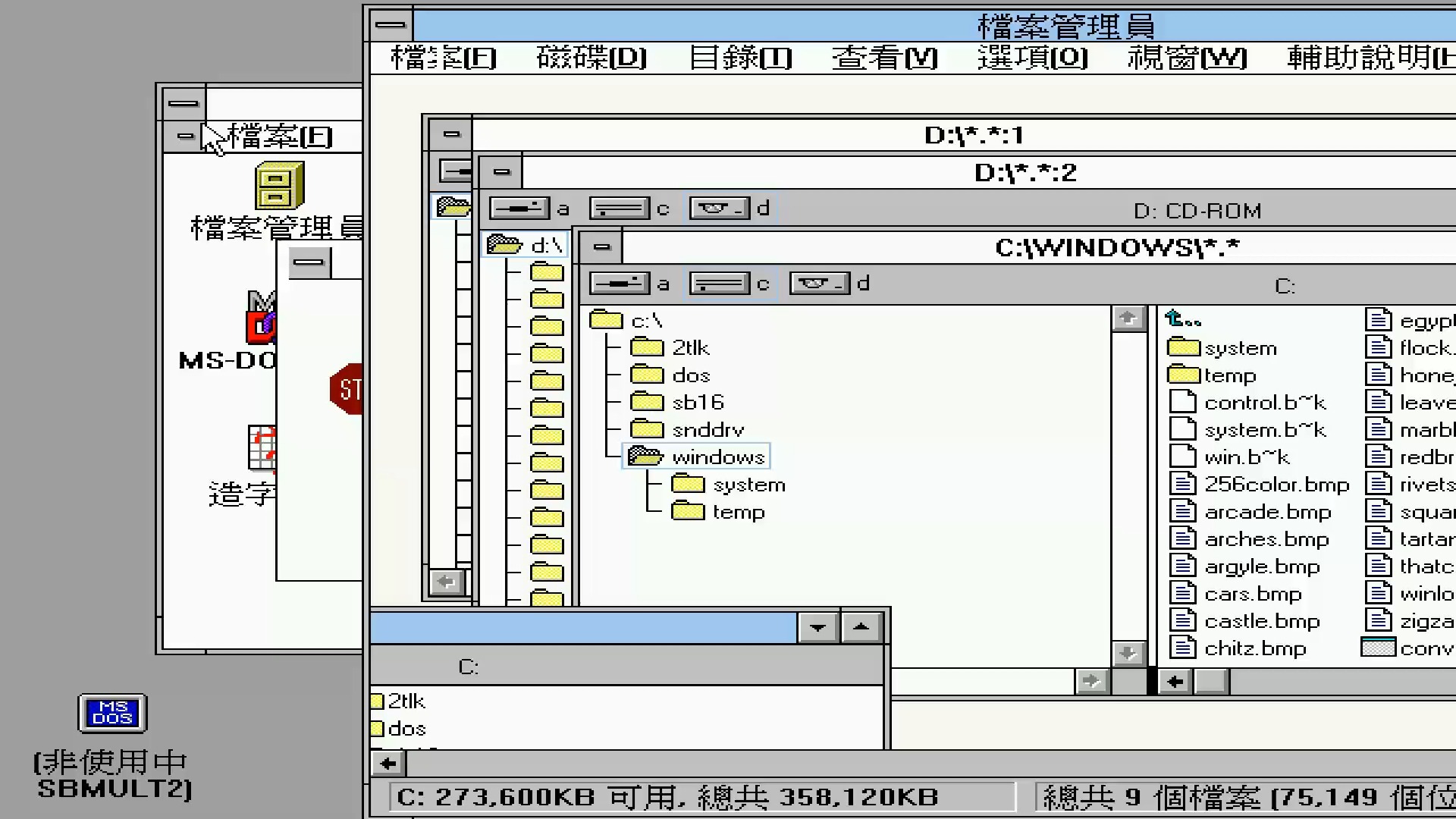Select CD-ROM drive d in C:\WINDOWS window
The width and height of the screenshot is (1456, 819).
(818, 284)
